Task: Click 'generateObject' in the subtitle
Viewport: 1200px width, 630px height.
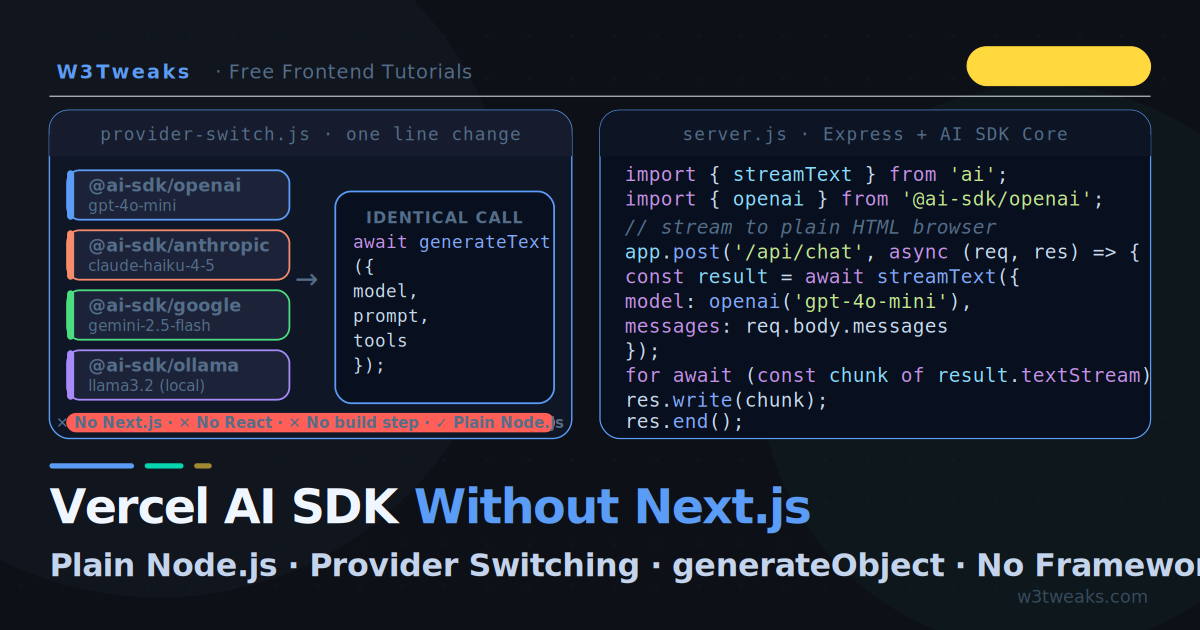Action: (x=808, y=565)
